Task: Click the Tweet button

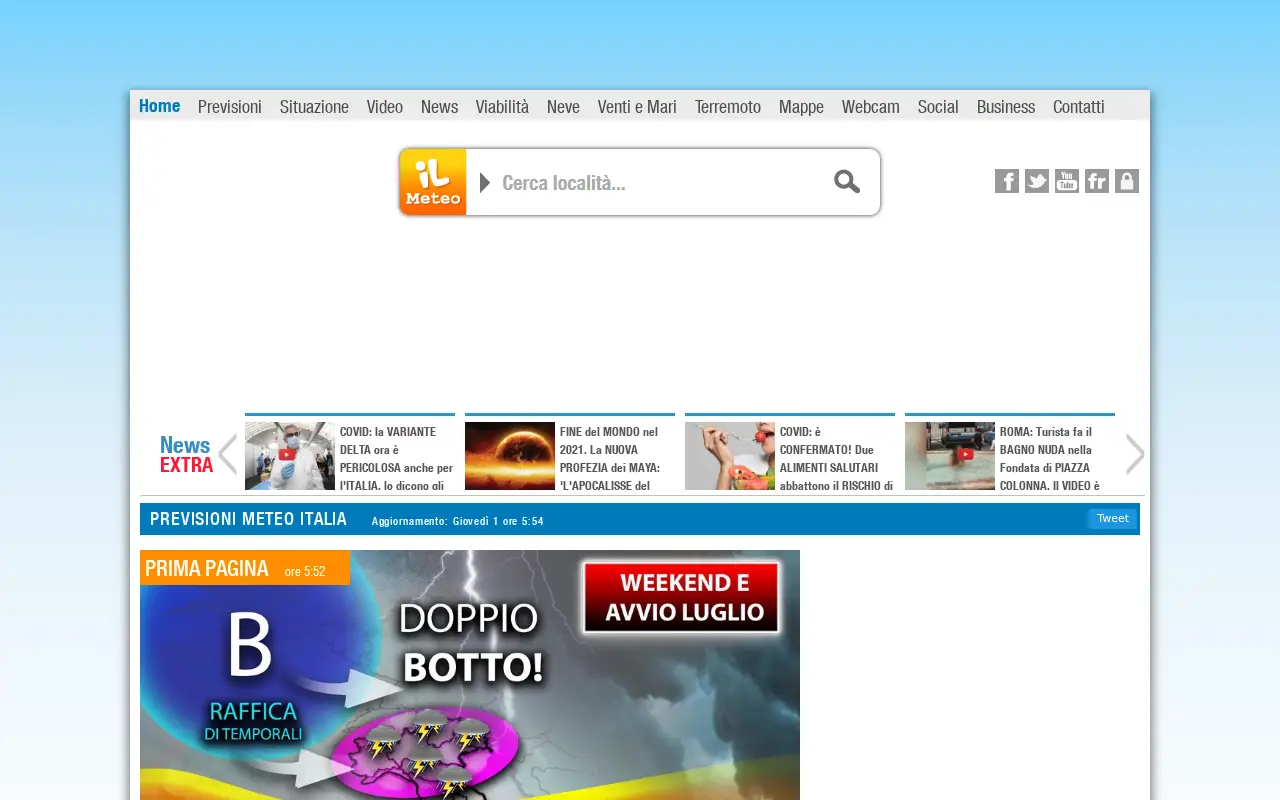Action: [x=1112, y=518]
